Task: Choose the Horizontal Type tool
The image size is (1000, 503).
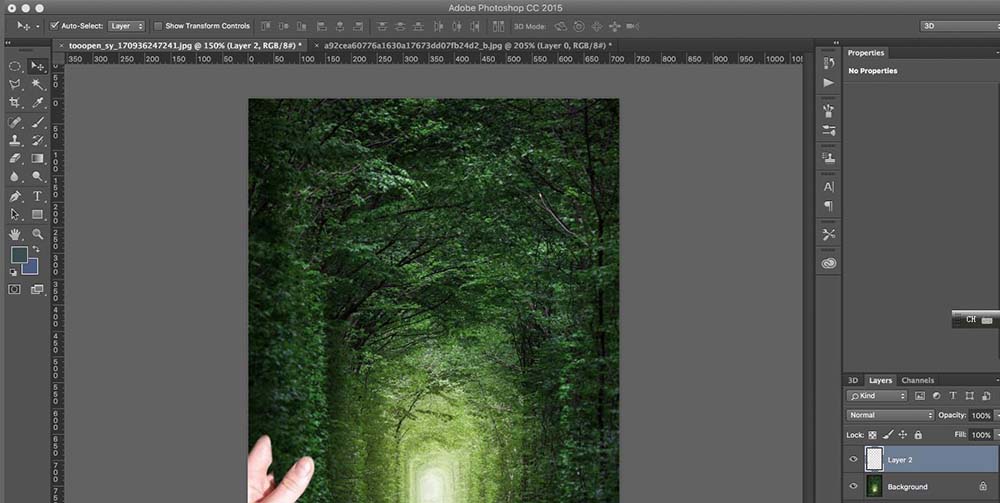Action: 38,196
